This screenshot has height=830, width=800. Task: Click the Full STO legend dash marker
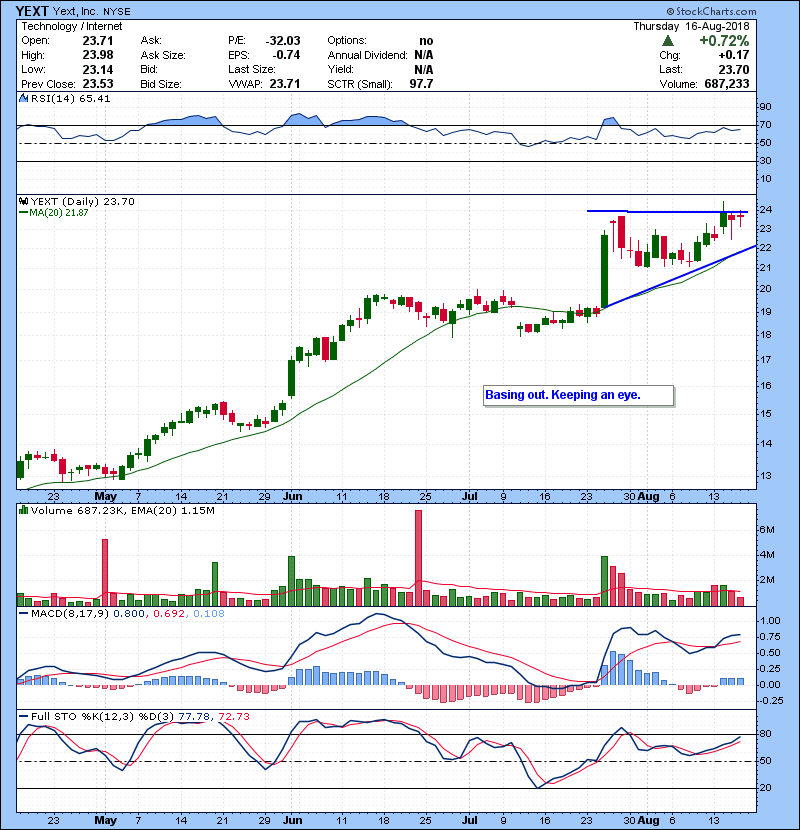23,716
